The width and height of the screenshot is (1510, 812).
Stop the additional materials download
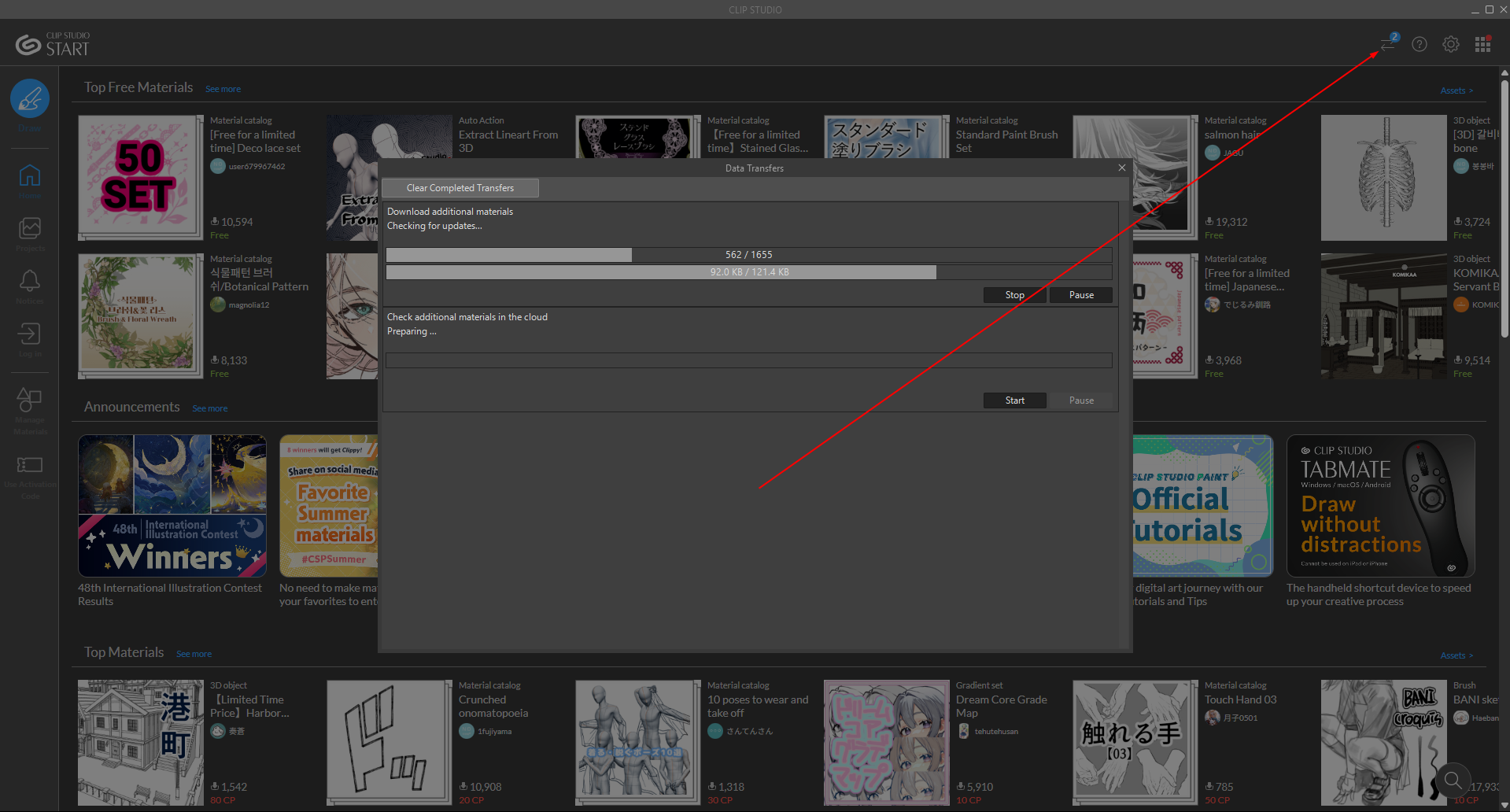tap(1015, 295)
